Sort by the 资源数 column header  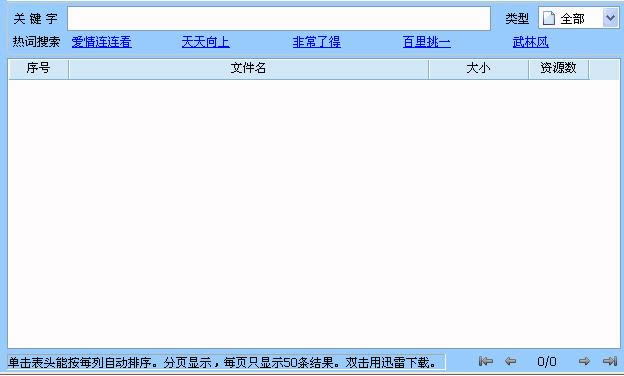pos(558,68)
